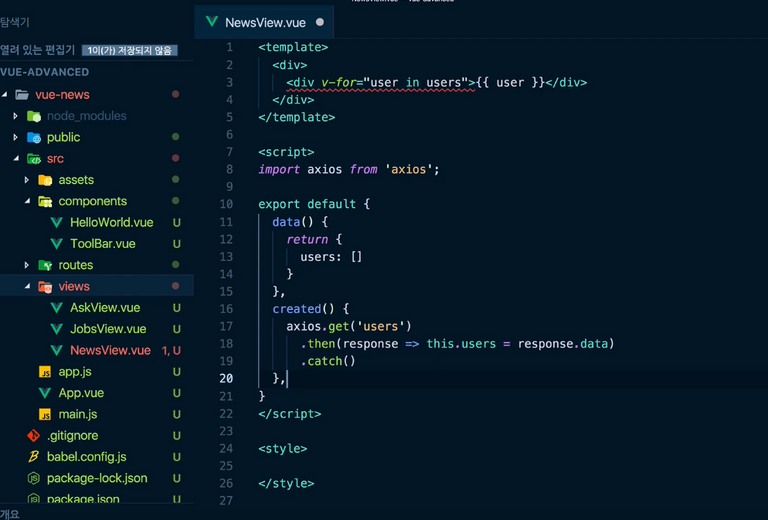Screen dimensions: 768x520
Task: Click the 열려 있는 편집기 section header
Action: [x=37, y=50]
